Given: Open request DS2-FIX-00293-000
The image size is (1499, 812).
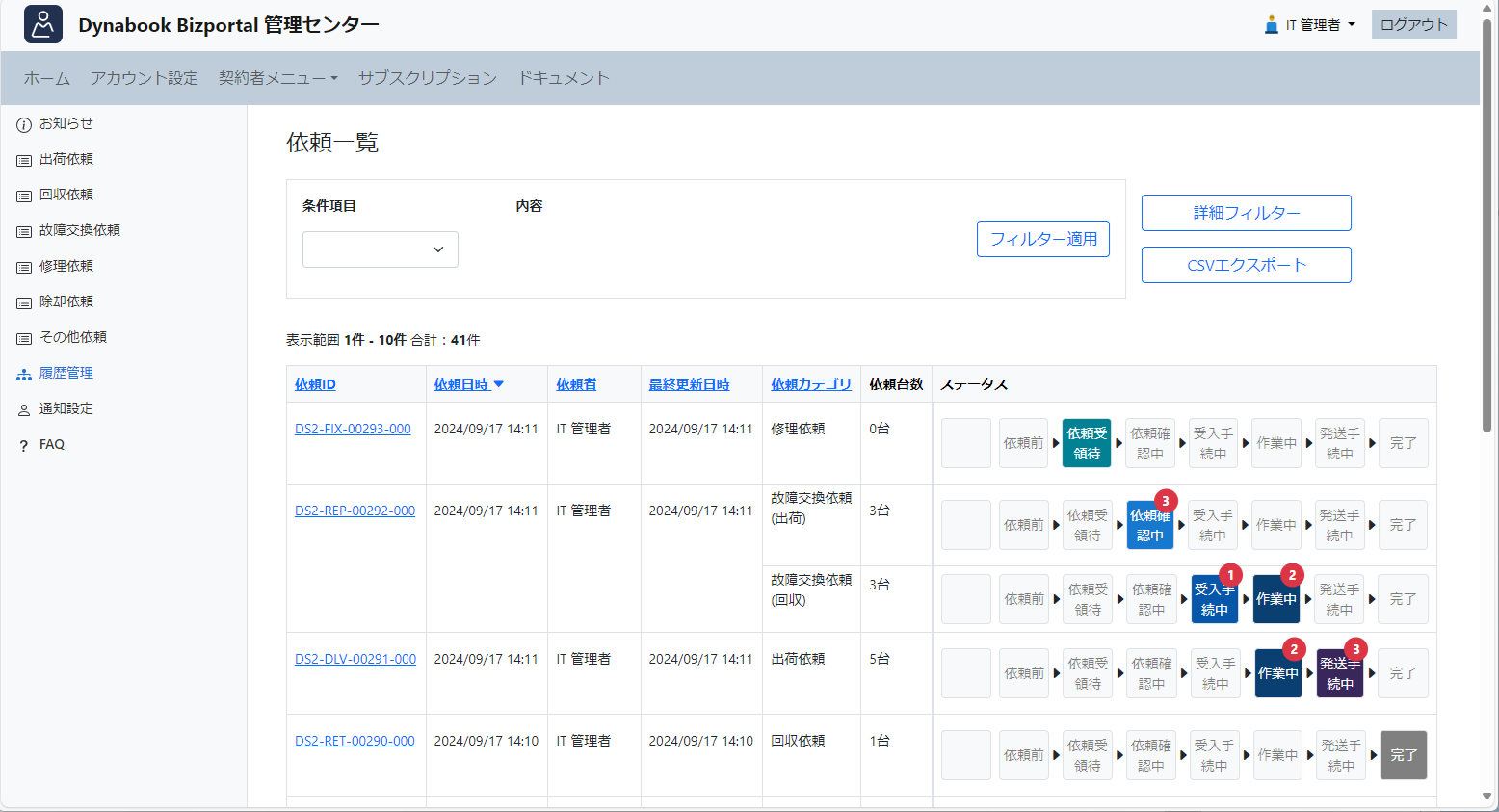Looking at the screenshot, I should (353, 429).
